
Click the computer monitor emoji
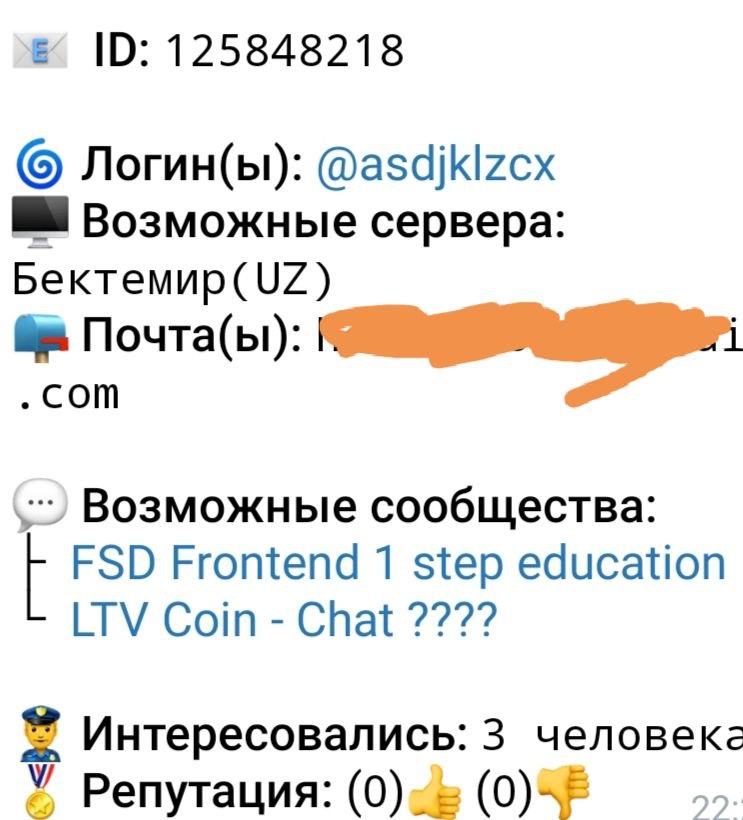point(40,222)
